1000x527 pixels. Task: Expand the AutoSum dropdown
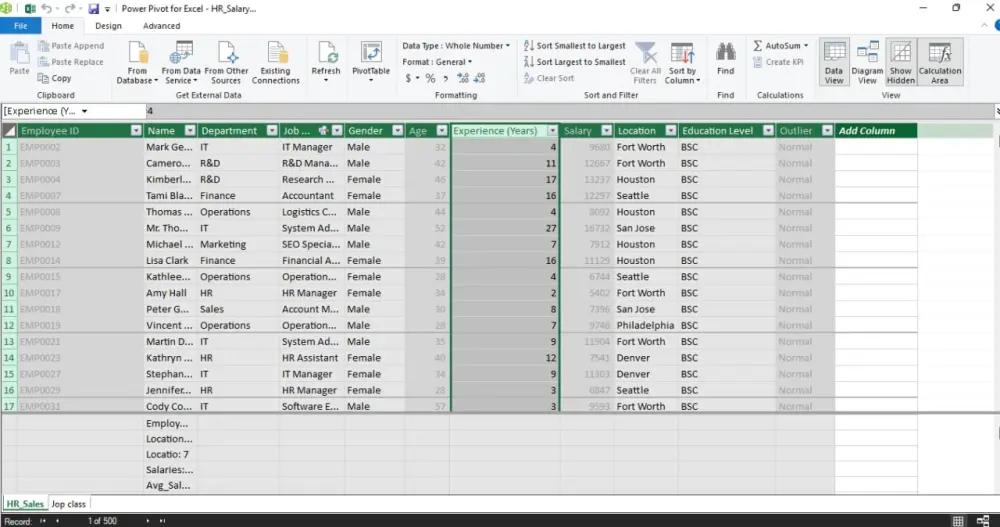(x=806, y=46)
